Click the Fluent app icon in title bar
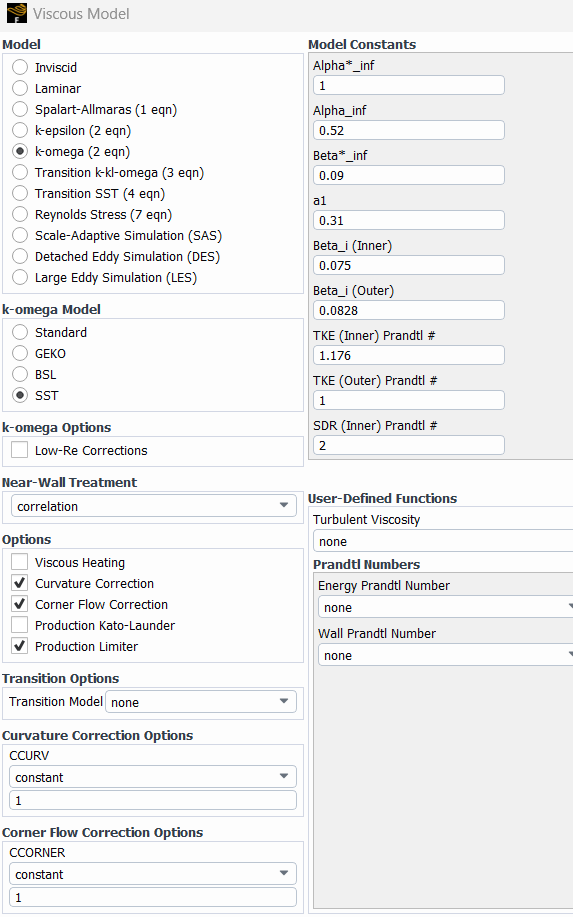Viewport: 573px width, 917px height. click(16, 13)
